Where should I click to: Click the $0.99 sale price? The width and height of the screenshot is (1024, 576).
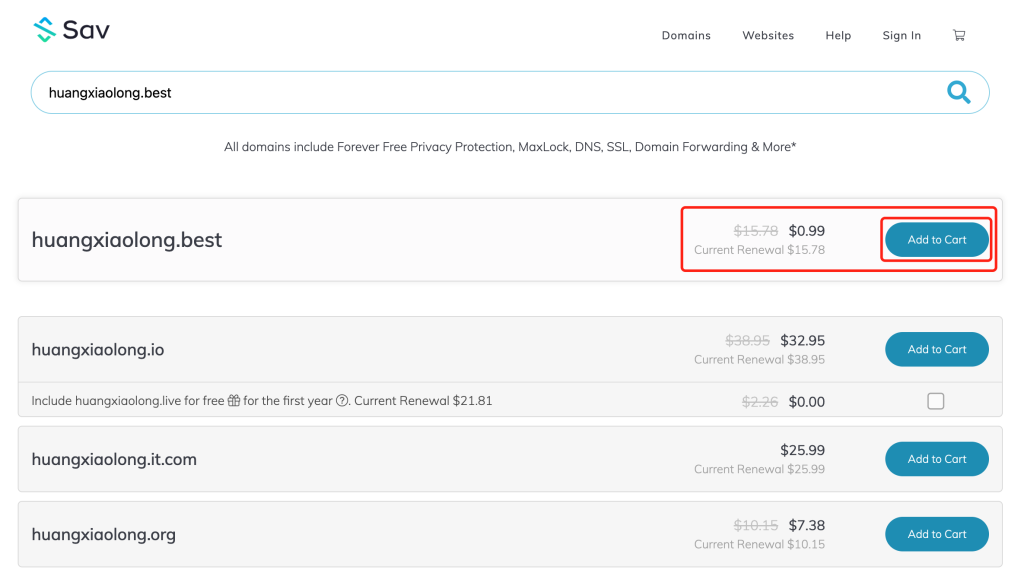806,231
